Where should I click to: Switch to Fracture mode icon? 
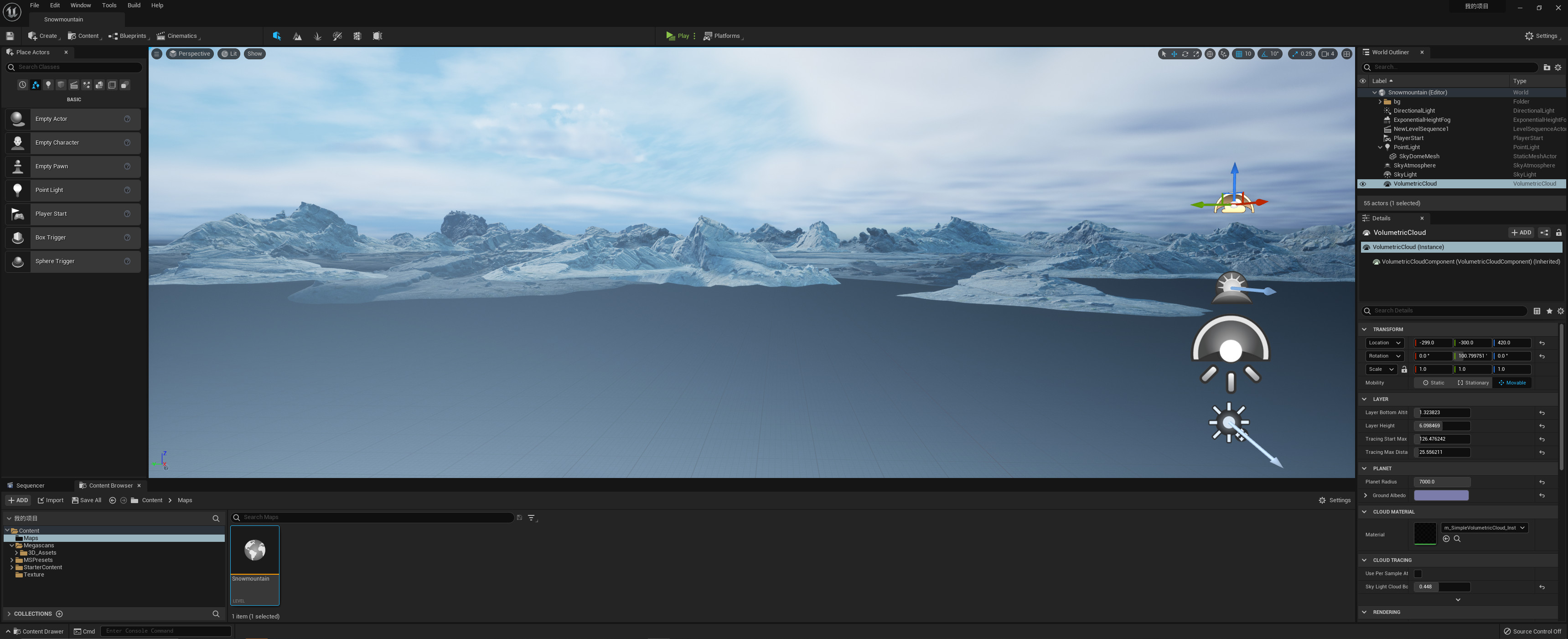click(357, 36)
